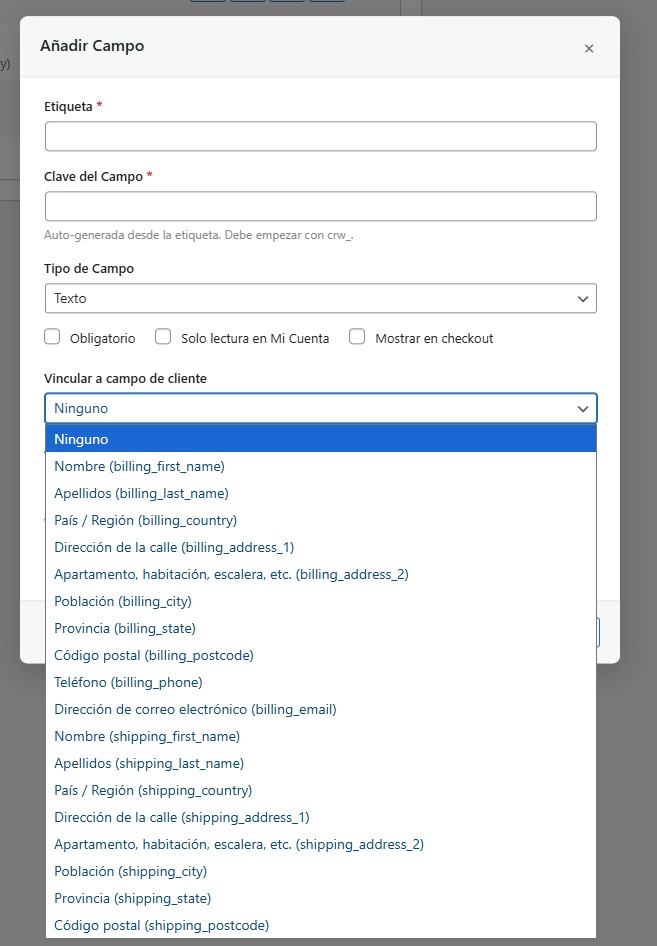Image resolution: width=657 pixels, height=946 pixels.
Task: Pick País / Región (billing_country)
Action: pyautogui.click(x=145, y=520)
